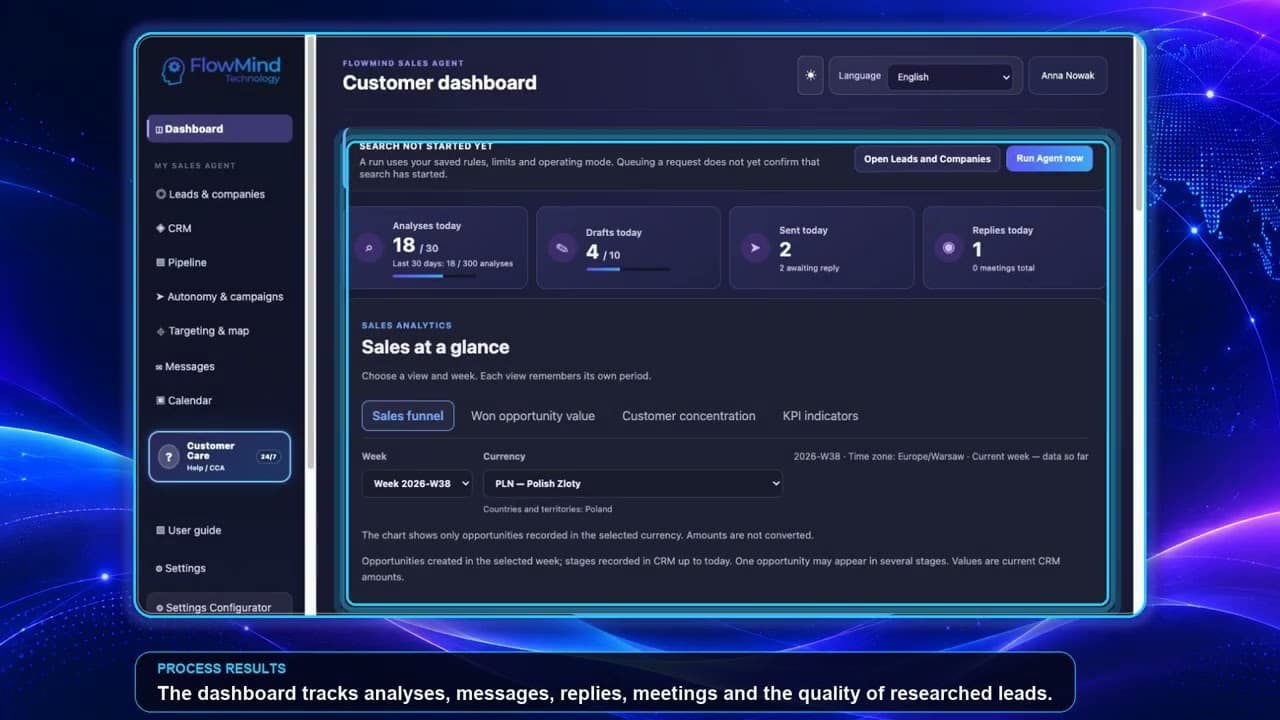This screenshot has width=1280, height=720.
Task: Click the Customer Care question mark icon
Action: point(169,457)
